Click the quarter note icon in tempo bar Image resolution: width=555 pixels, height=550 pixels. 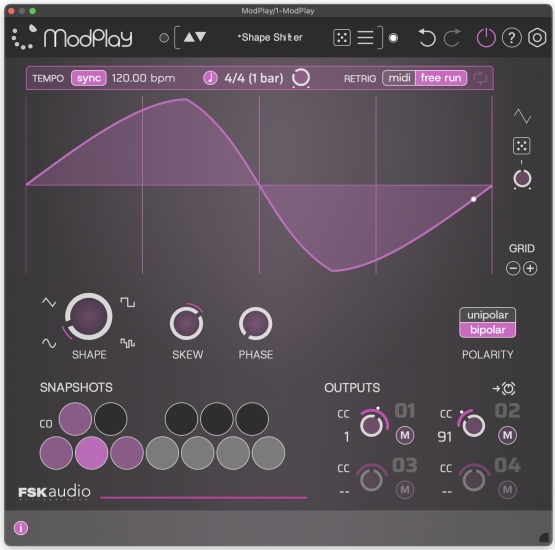[x=210, y=78]
